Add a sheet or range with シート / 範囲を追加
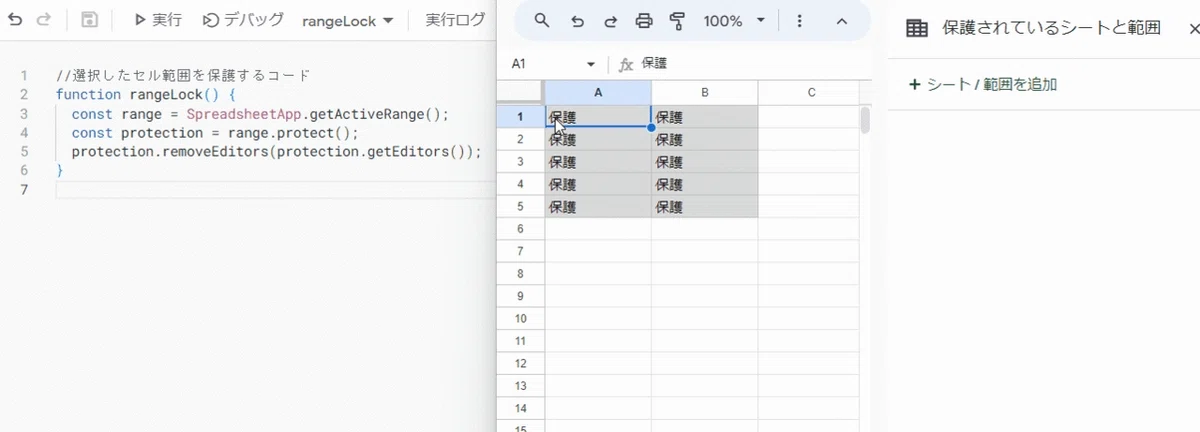The image size is (1200, 432). 983,85
